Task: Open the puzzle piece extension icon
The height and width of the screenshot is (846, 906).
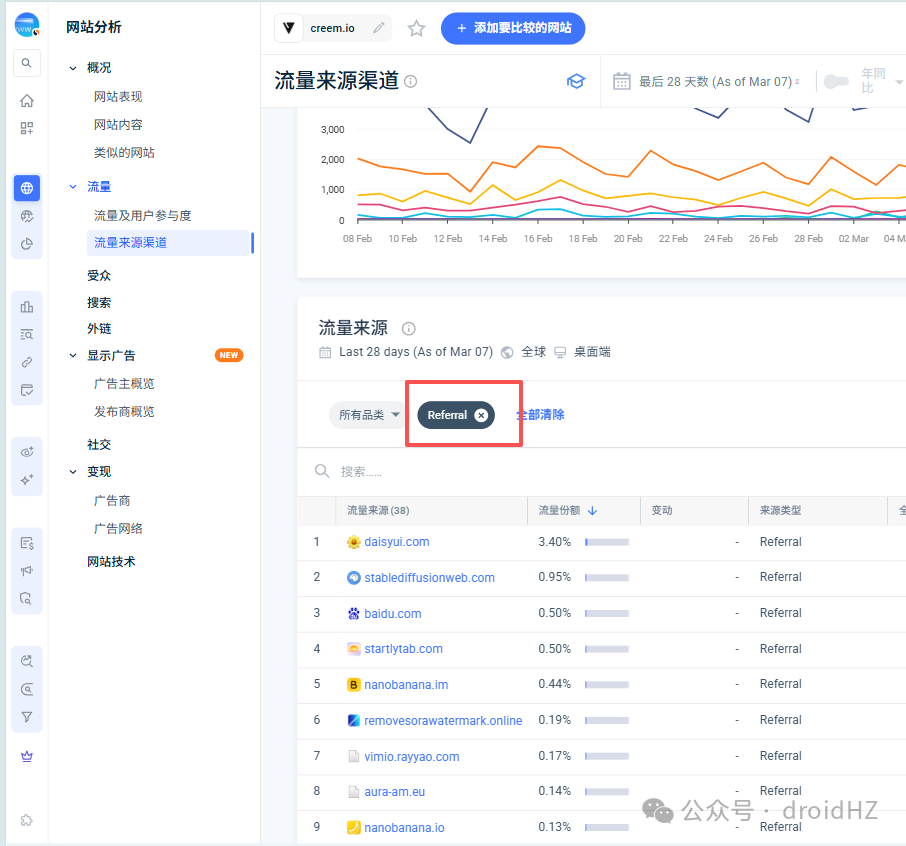Action: (x=27, y=820)
